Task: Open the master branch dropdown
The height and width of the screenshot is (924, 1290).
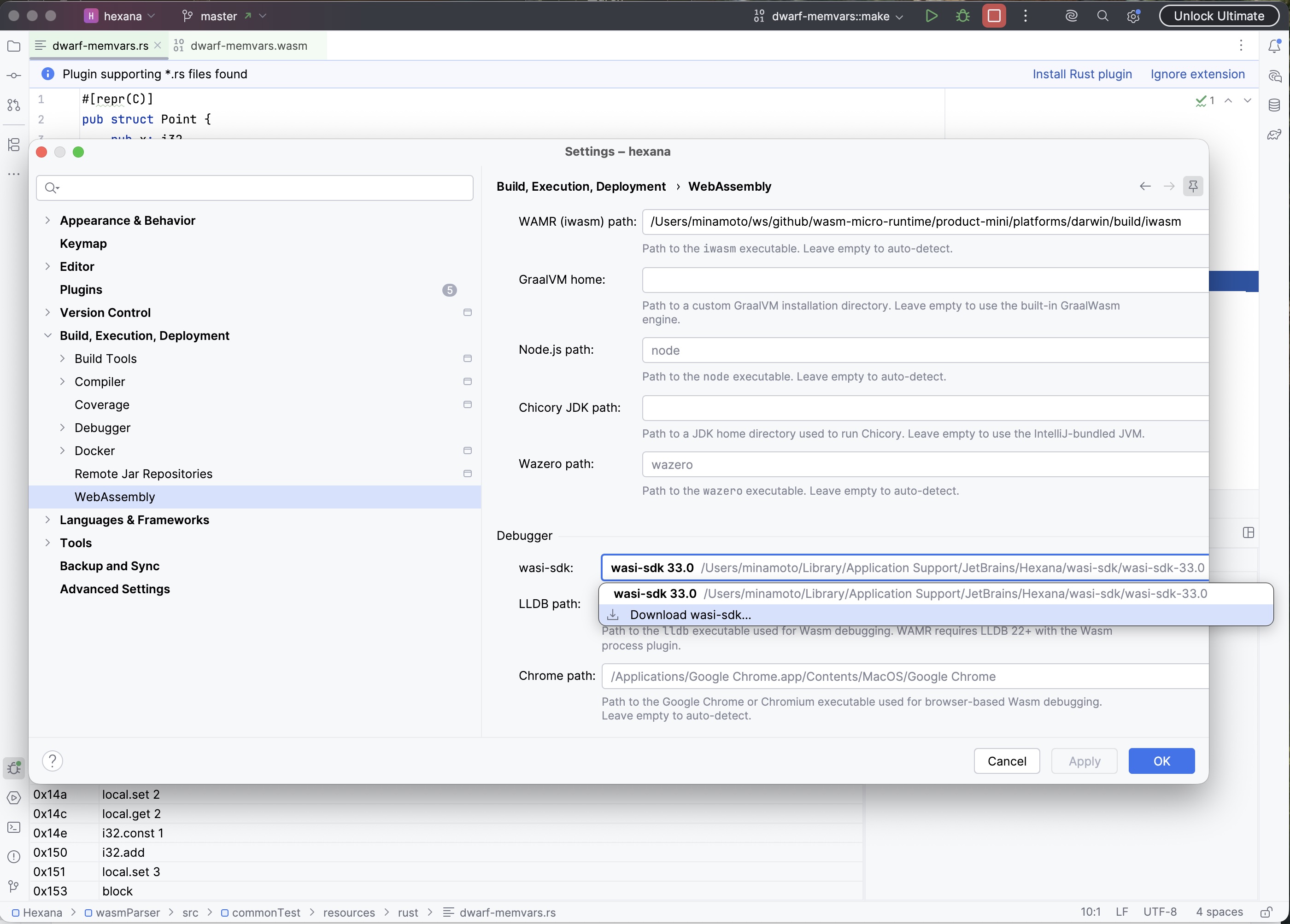Action: tap(224, 16)
